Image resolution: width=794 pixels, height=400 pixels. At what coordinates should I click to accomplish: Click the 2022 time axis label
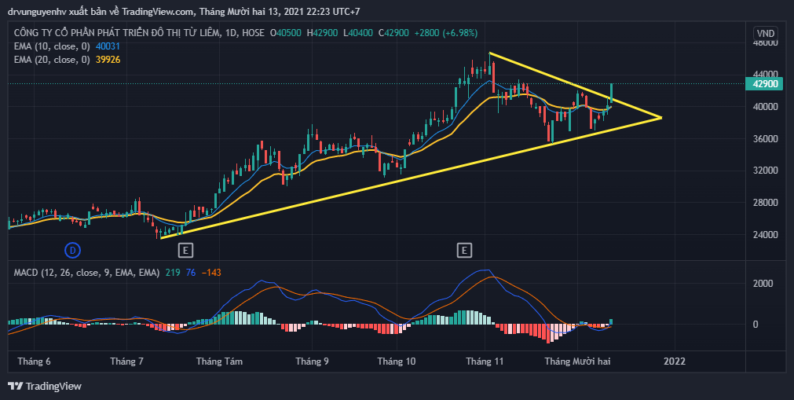tap(674, 362)
